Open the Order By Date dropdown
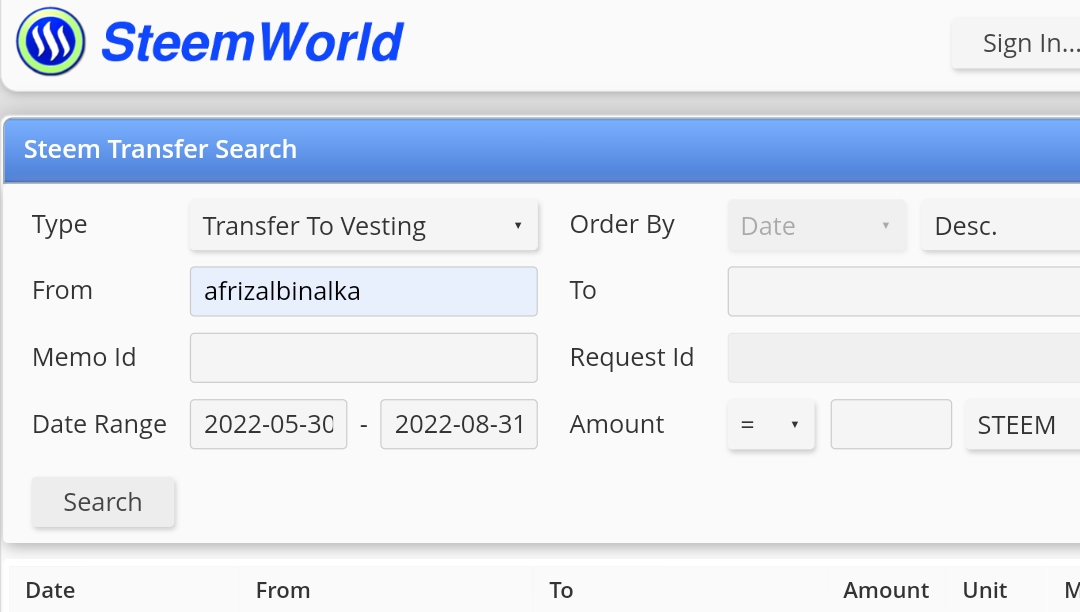This screenshot has height=612, width=1080. pos(818,226)
